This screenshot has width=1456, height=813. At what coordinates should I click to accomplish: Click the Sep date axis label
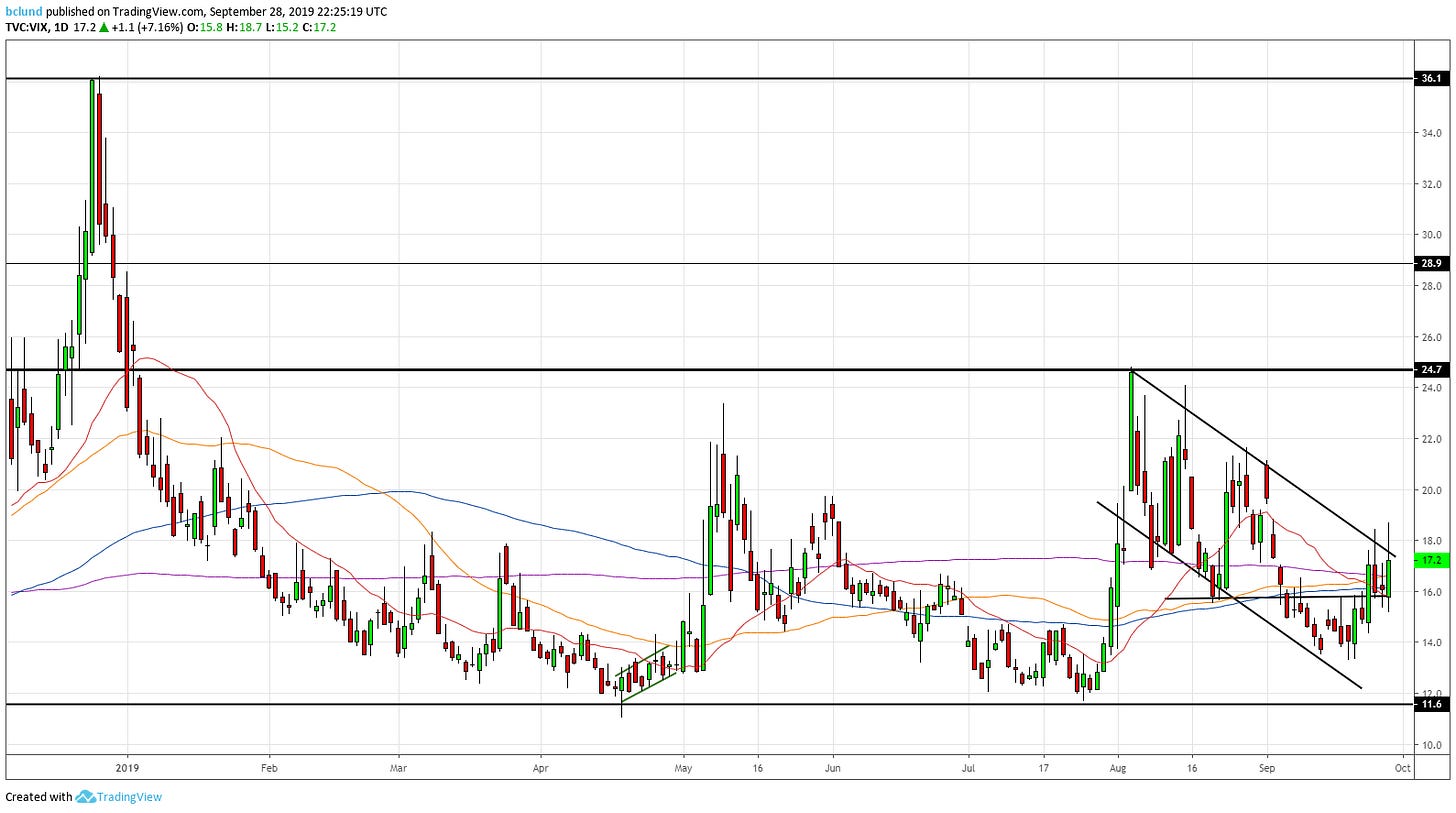click(x=1267, y=768)
